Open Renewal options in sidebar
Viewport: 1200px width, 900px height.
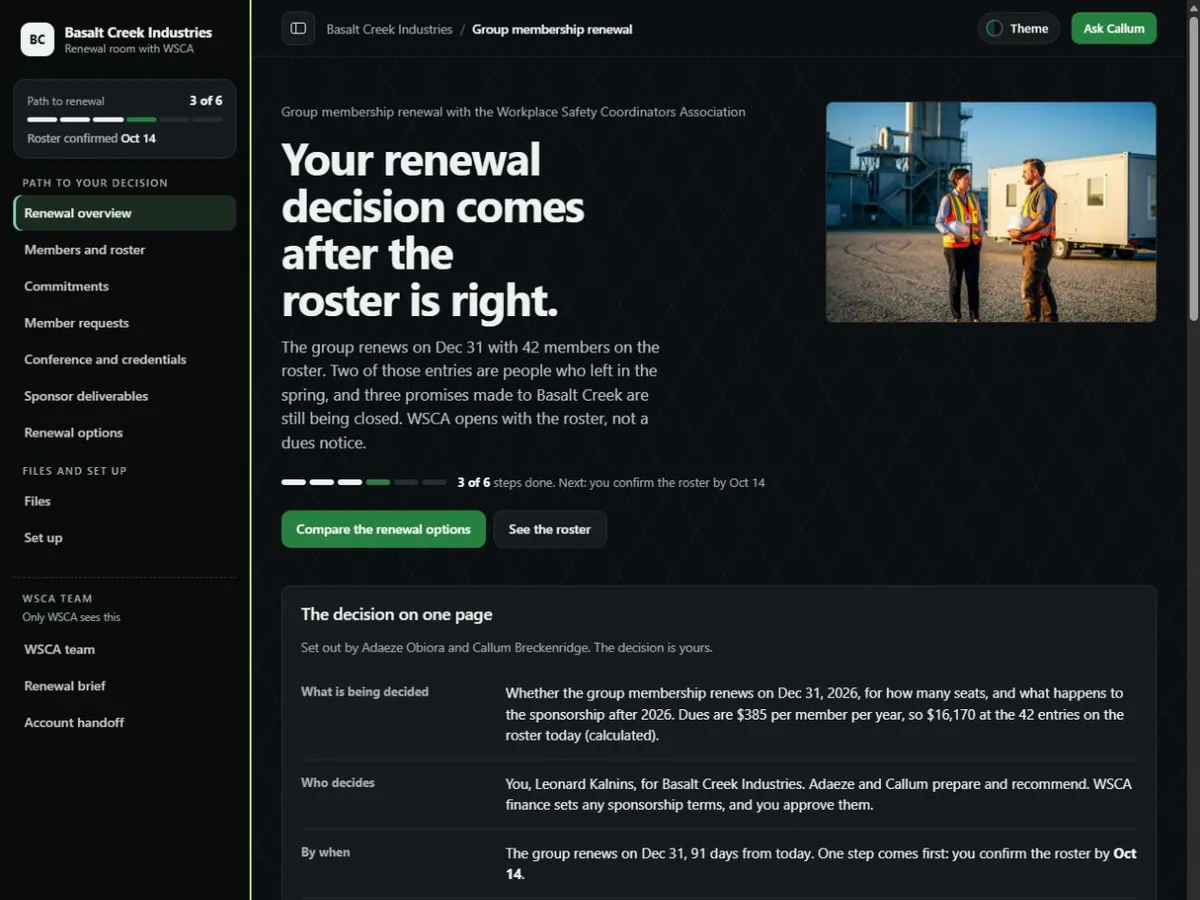coord(125,433)
